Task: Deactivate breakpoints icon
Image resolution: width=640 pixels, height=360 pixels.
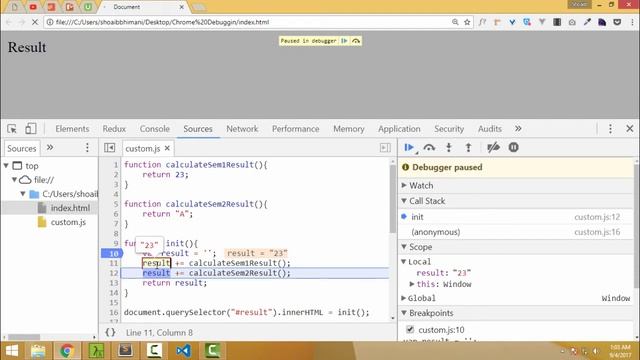Action: [x=493, y=147]
